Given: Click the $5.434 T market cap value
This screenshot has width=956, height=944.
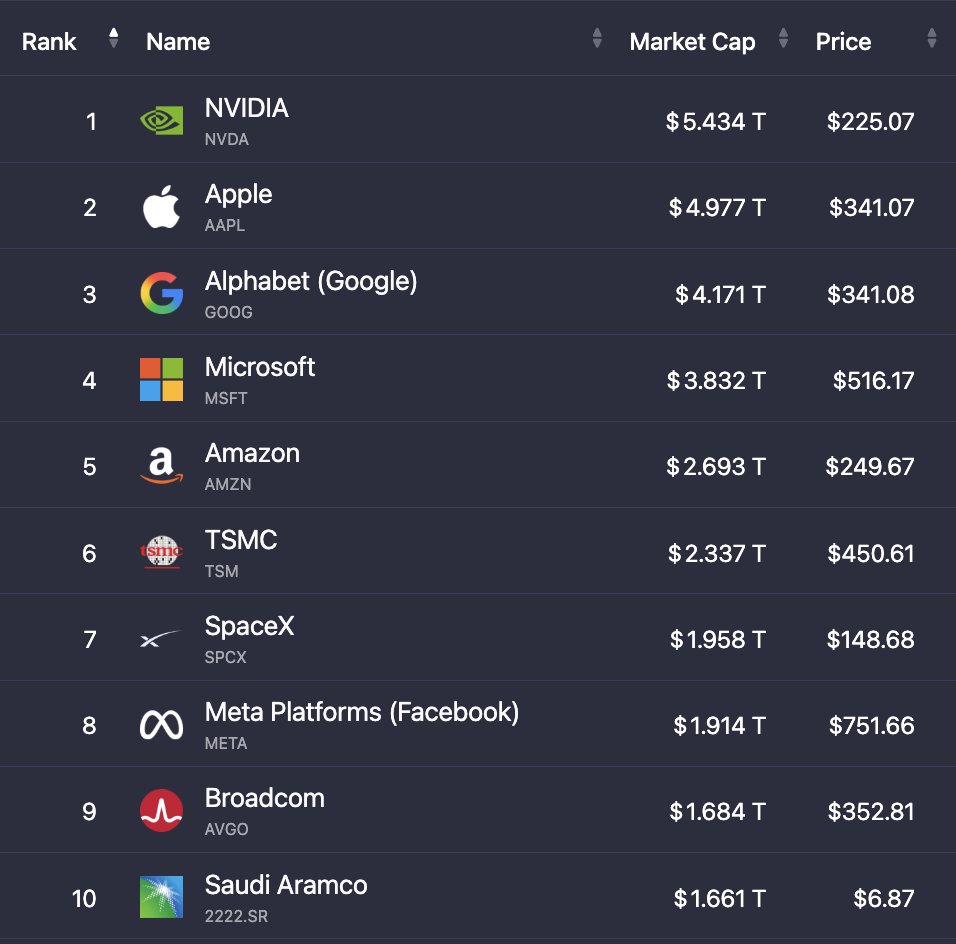Looking at the screenshot, I should click(x=716, y=121).
